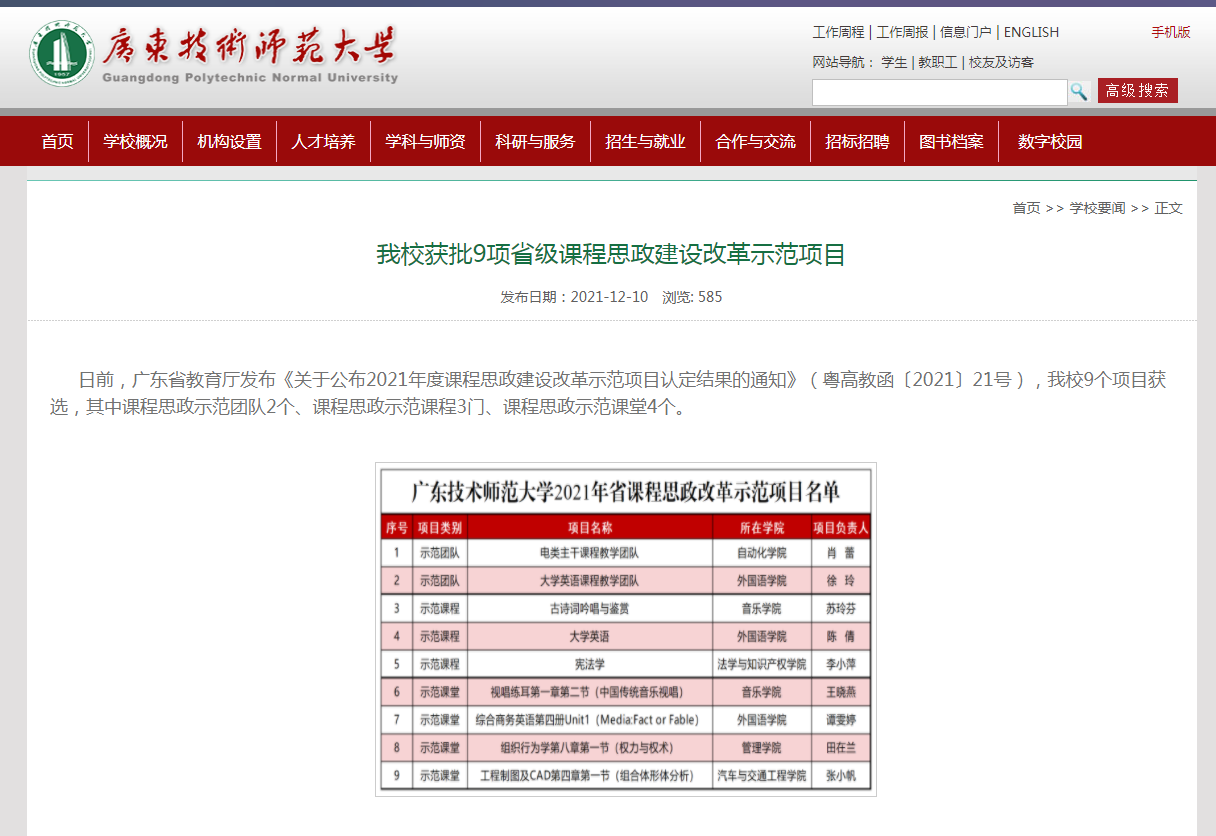This screenshot has height=836, width=1216.
Task: Click 学校要闻 in the breadcrumb
Action: (1097, 208)
